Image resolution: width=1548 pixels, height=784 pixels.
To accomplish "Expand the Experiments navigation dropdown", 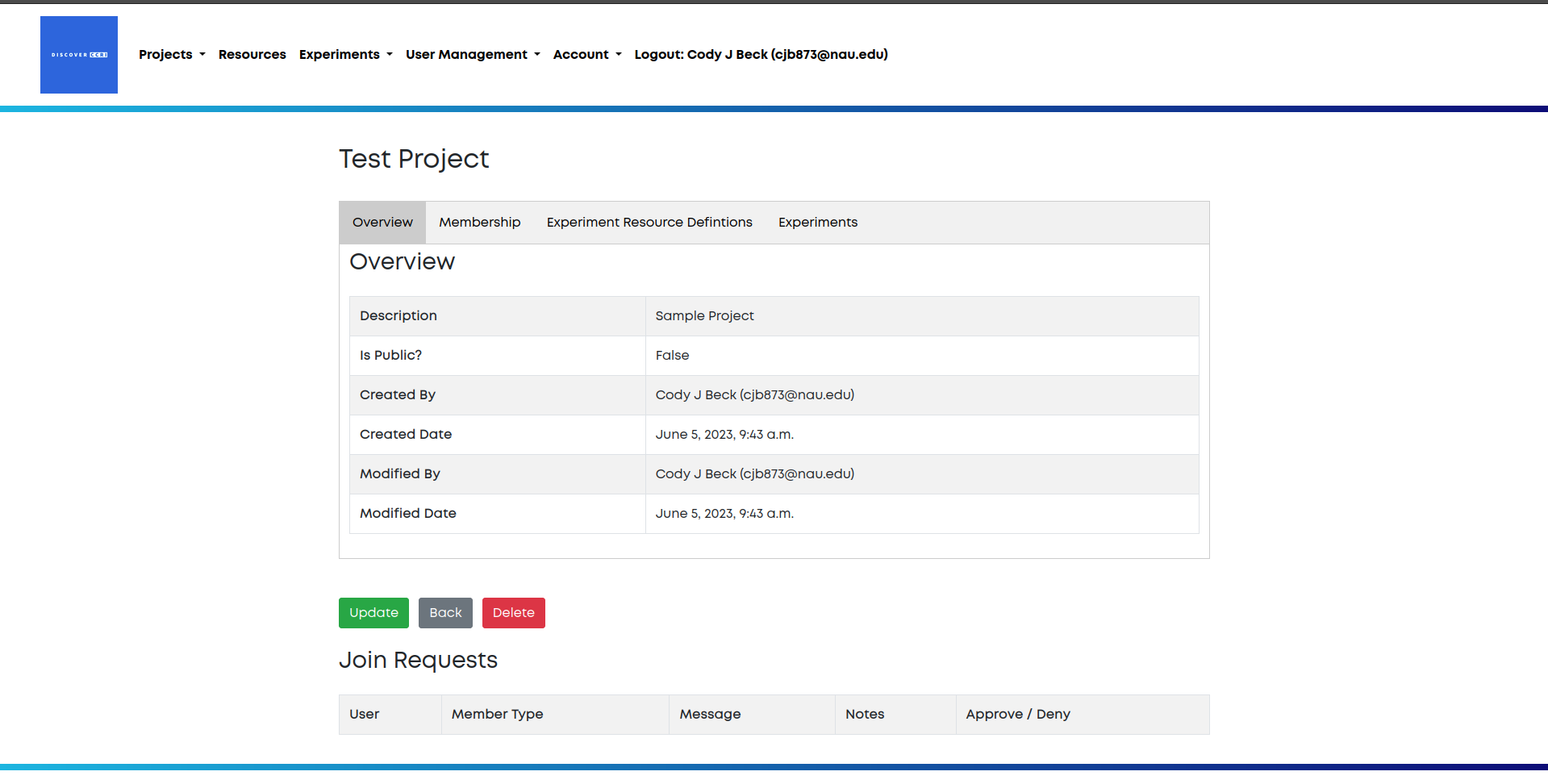I will coord(345,55).
